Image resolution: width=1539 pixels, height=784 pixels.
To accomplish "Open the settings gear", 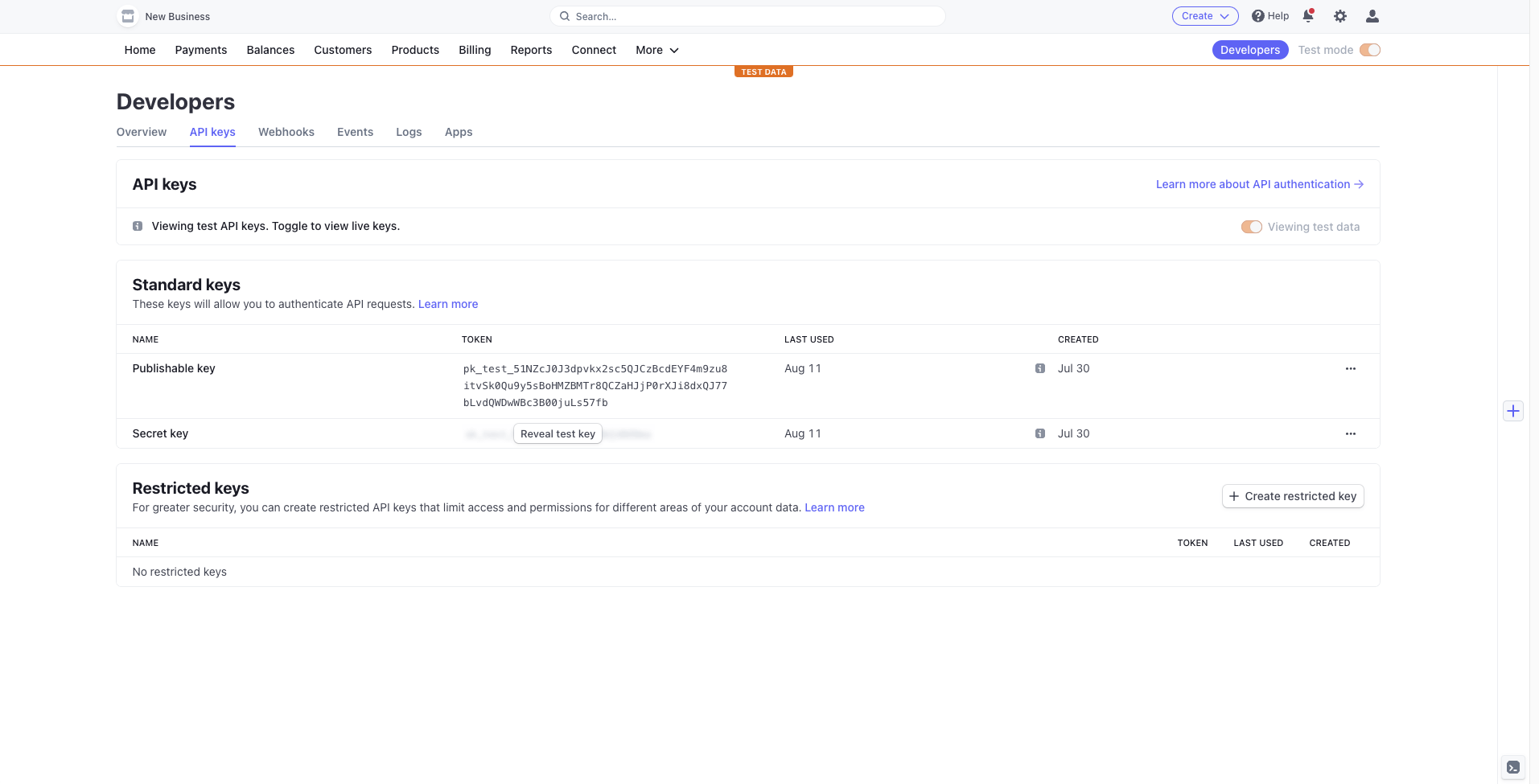I will [1339, 16].
